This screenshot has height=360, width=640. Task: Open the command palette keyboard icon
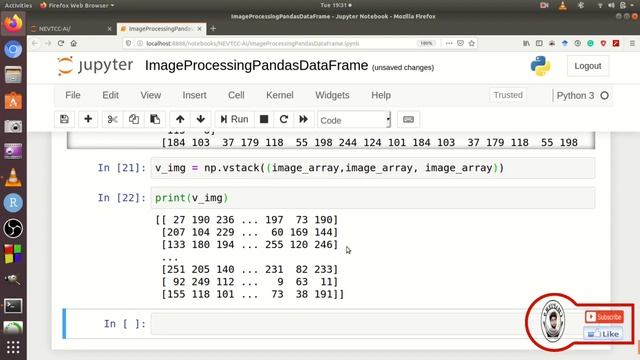[x=408, y=119]
